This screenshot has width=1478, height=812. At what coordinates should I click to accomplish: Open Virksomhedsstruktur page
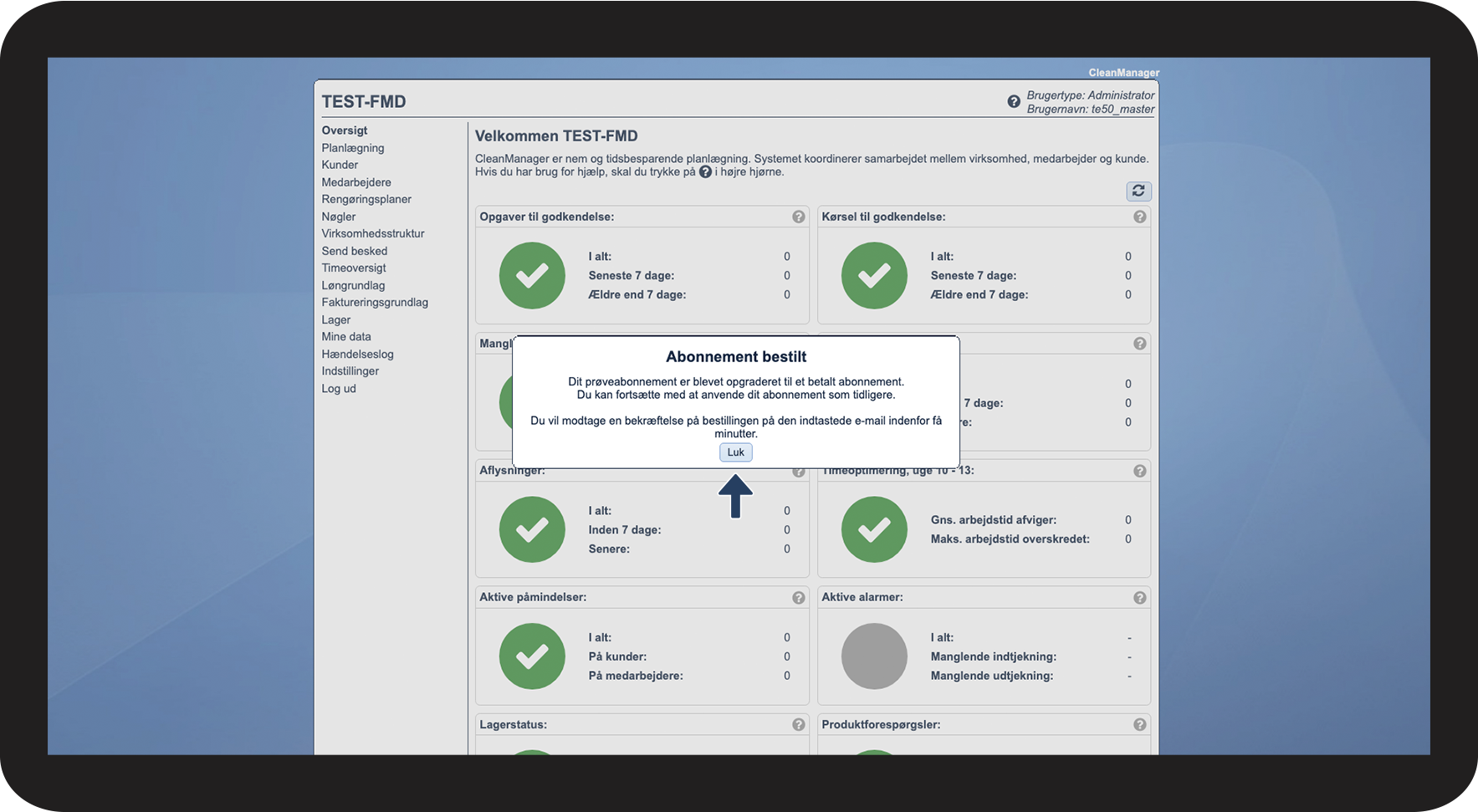373,233
